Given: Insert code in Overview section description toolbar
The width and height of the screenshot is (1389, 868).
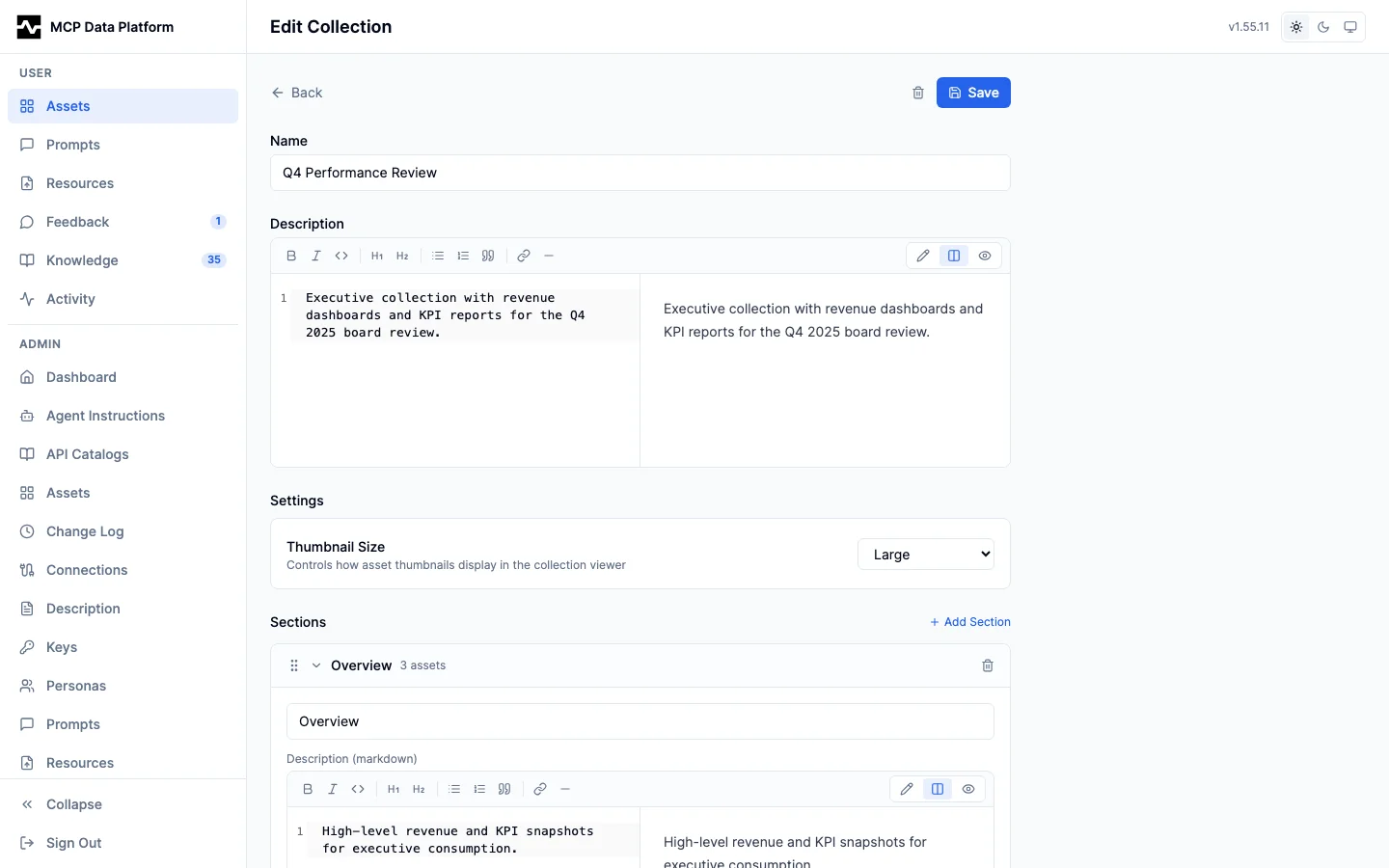Looking at the screenshot, I should 358,789.
